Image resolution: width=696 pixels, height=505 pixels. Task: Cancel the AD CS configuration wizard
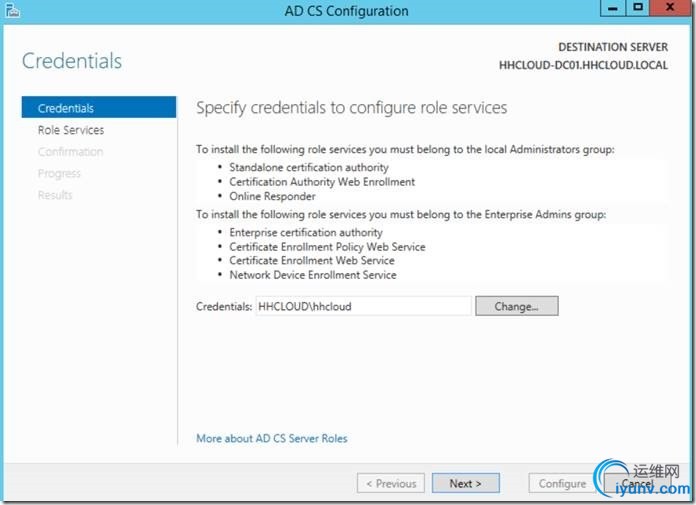pyautogui.click(x=637, y=484)
